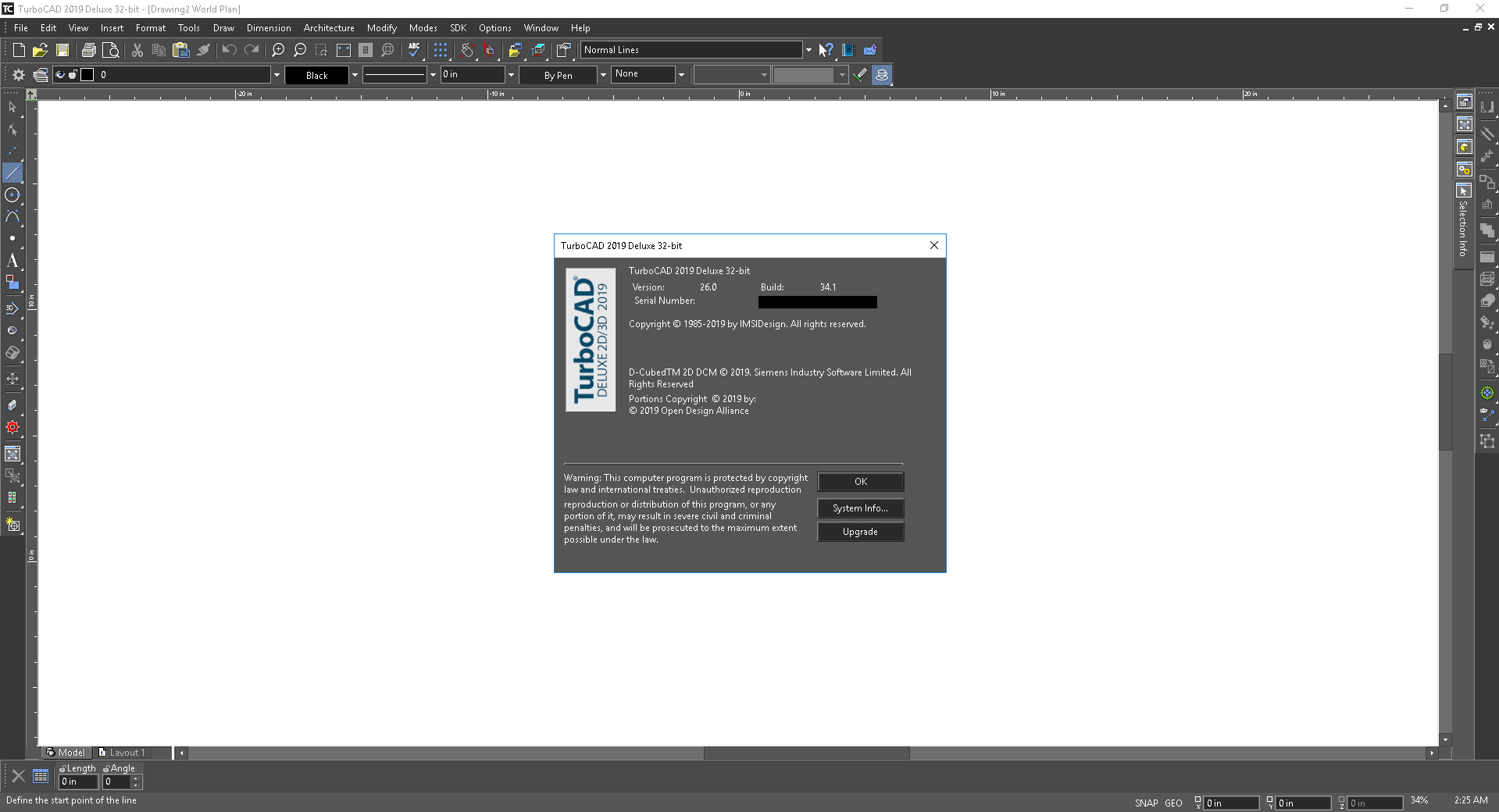The image size is (1499, 812).
Task: Click the System Info... button
Action: pos(861,508)
